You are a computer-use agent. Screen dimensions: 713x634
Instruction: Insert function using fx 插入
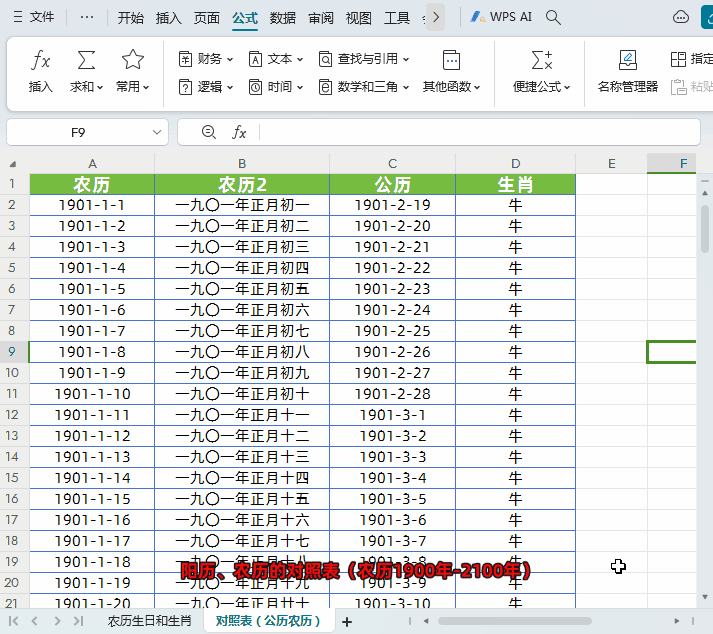coord(40,71)
